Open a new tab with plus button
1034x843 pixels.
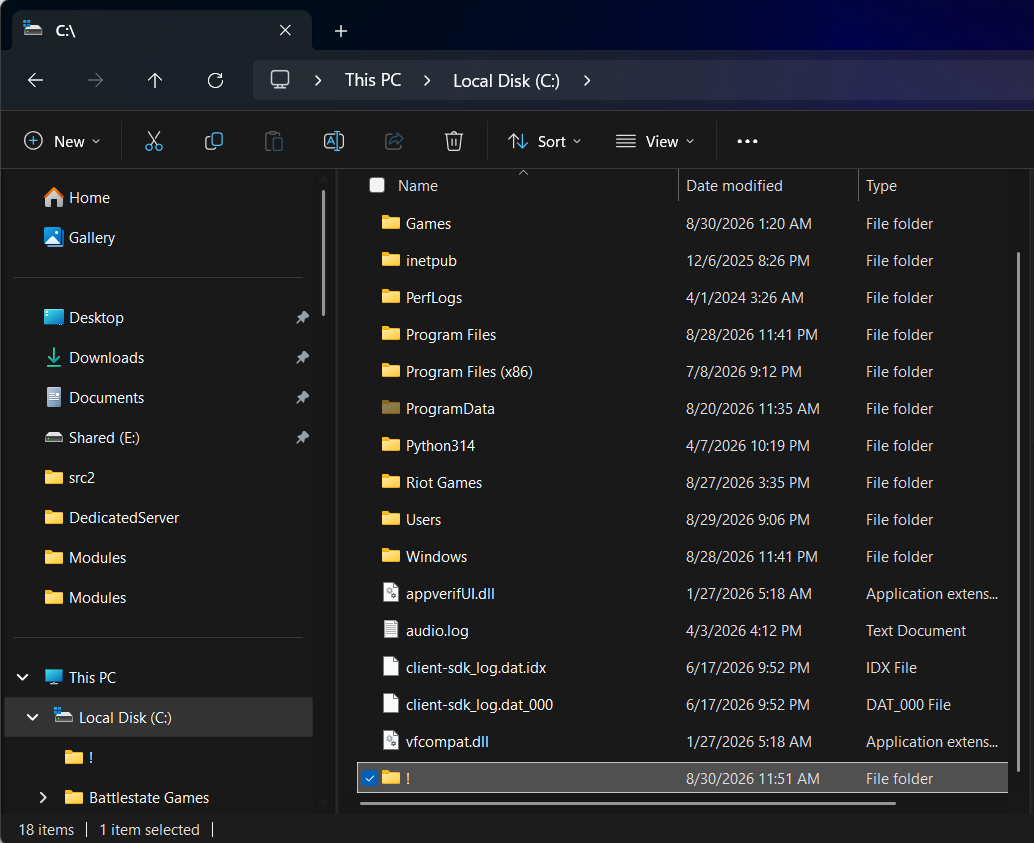click(x=341, y=31)
